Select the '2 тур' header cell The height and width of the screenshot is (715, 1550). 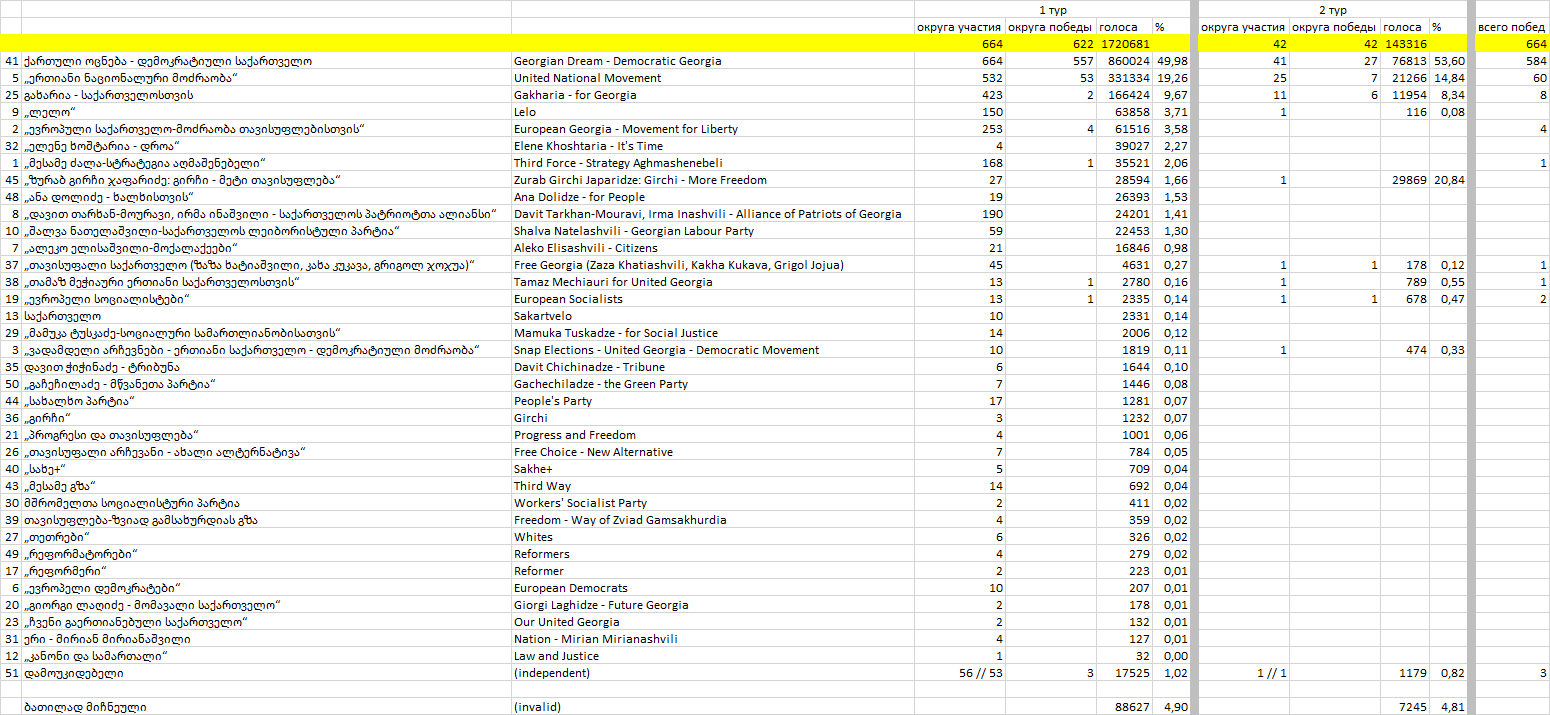point(1333,10)
